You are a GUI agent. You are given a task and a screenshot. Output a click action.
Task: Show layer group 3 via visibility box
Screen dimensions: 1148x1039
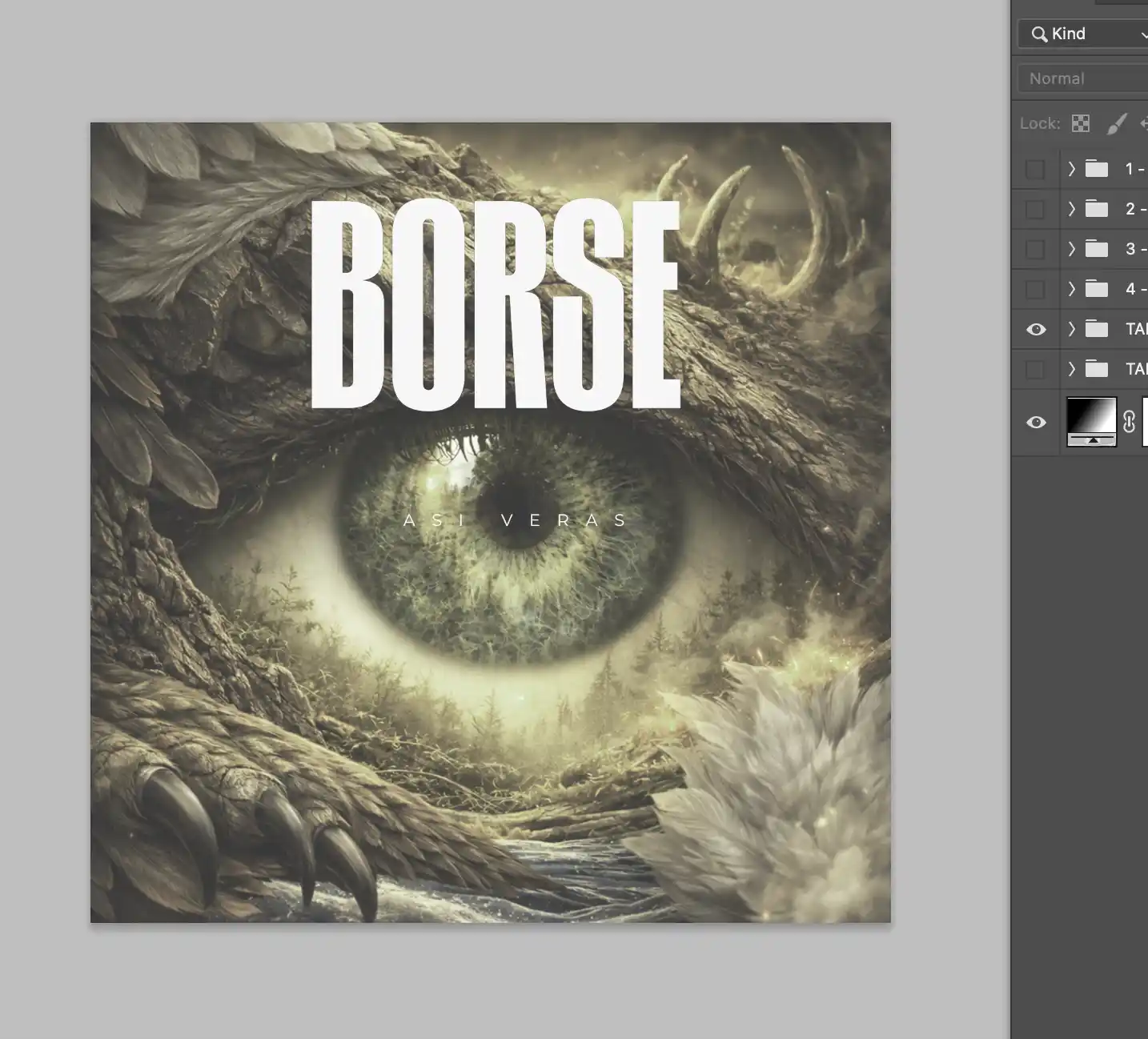pyautogui.click(x=1035, y=249)
